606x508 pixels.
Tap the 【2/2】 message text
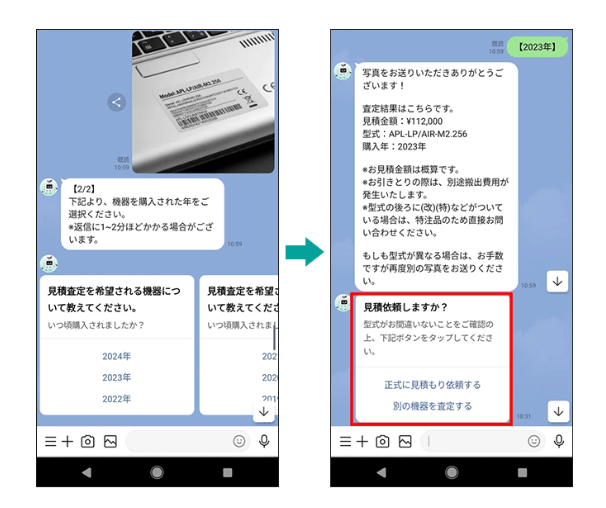[x=141, y=214]
